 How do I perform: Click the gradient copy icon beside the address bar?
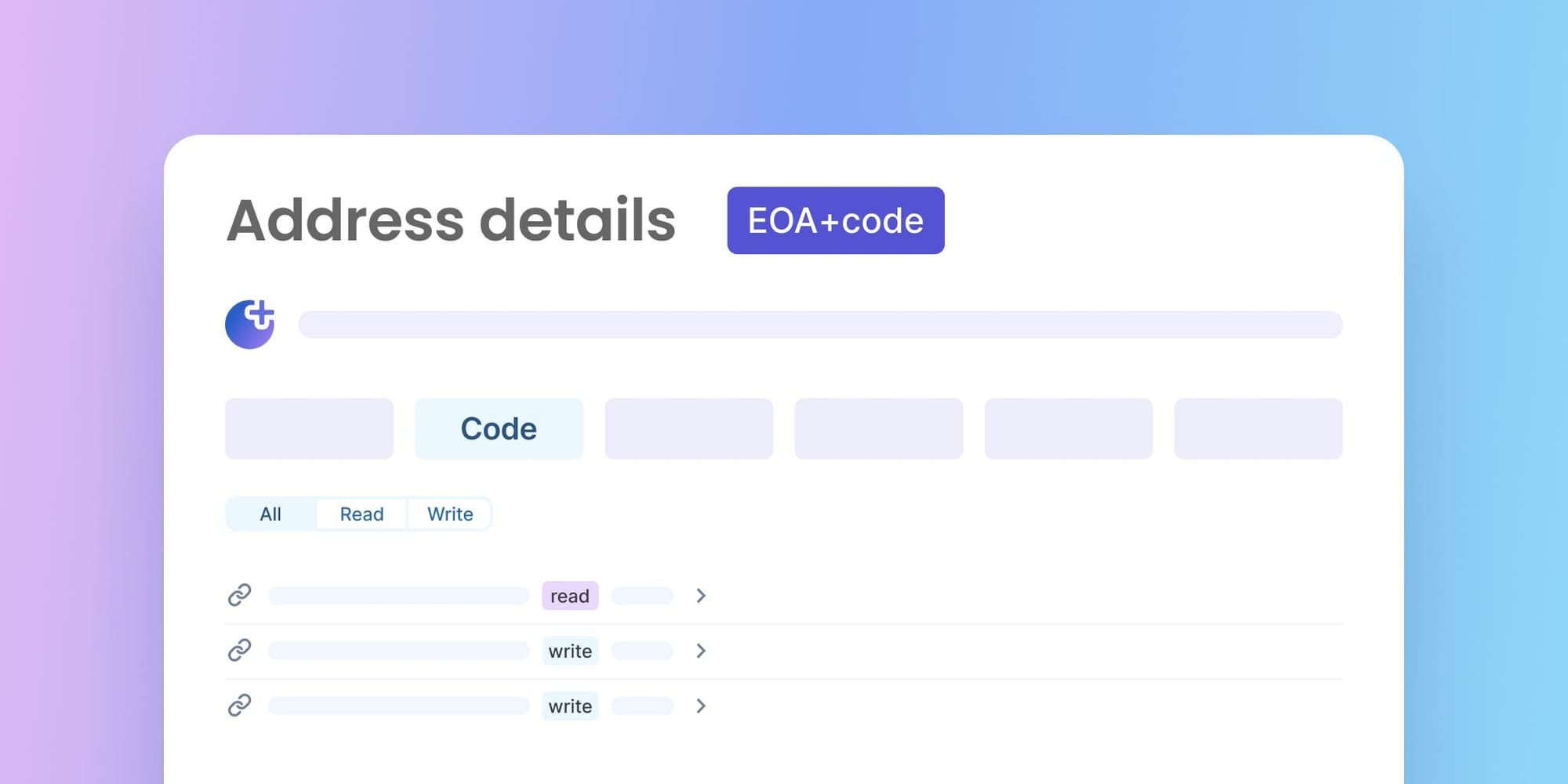(249, 324)
